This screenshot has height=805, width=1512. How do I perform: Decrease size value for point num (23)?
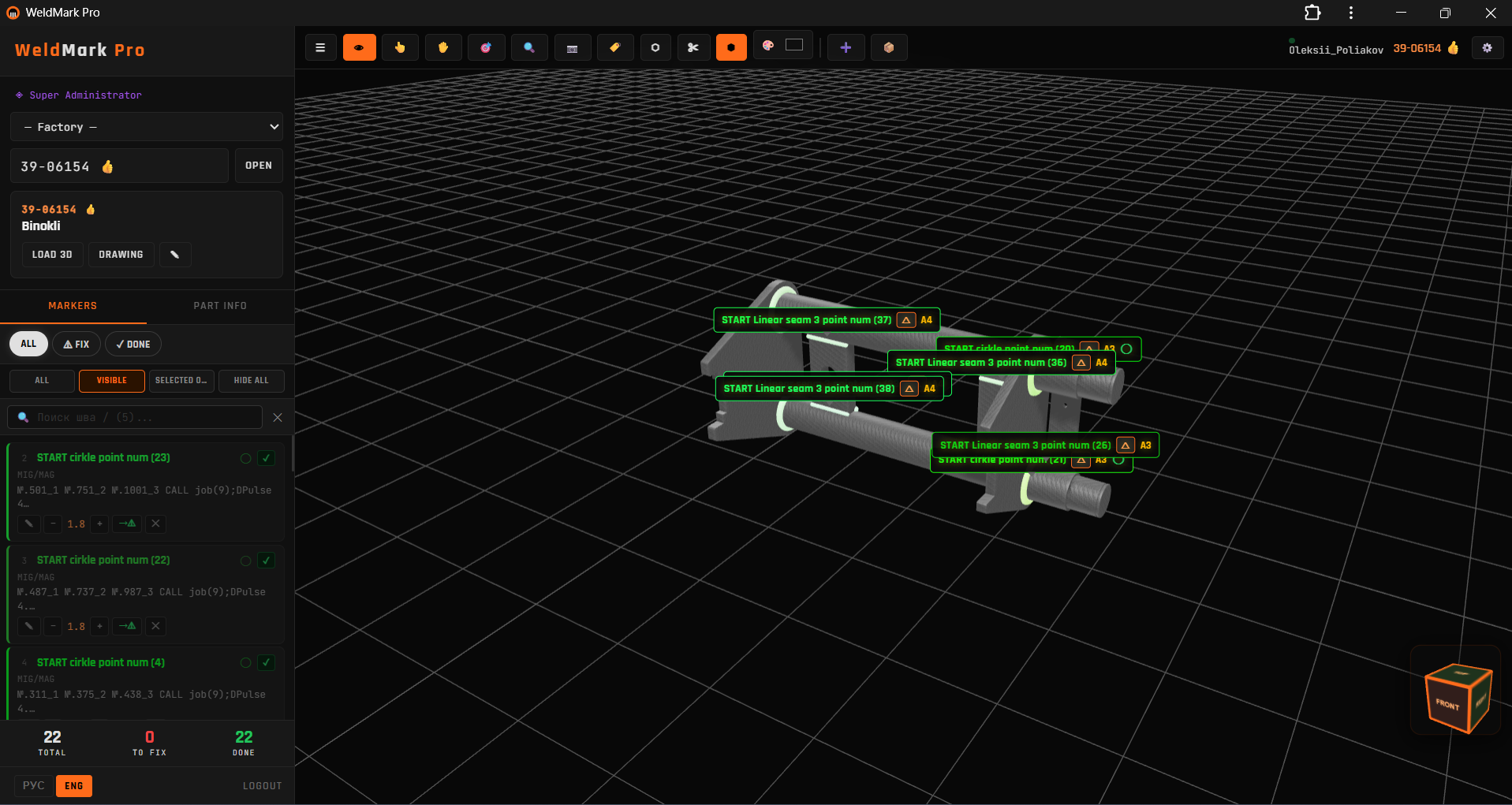coord(53,524)
